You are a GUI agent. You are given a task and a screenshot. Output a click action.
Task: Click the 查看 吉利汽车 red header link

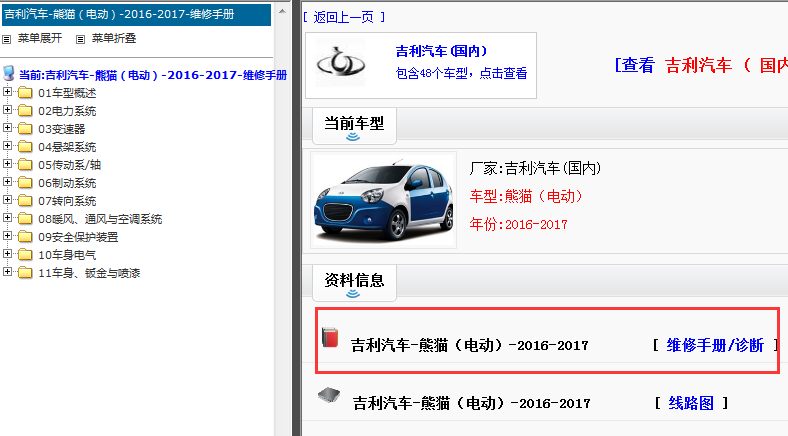click(702, 65)
